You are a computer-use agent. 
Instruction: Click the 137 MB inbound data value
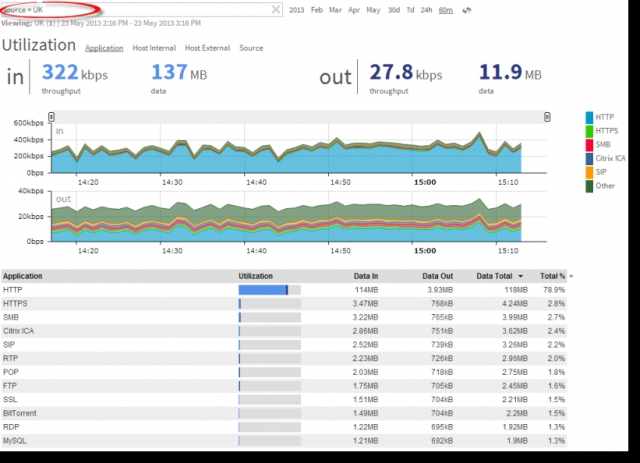[179, 73]
